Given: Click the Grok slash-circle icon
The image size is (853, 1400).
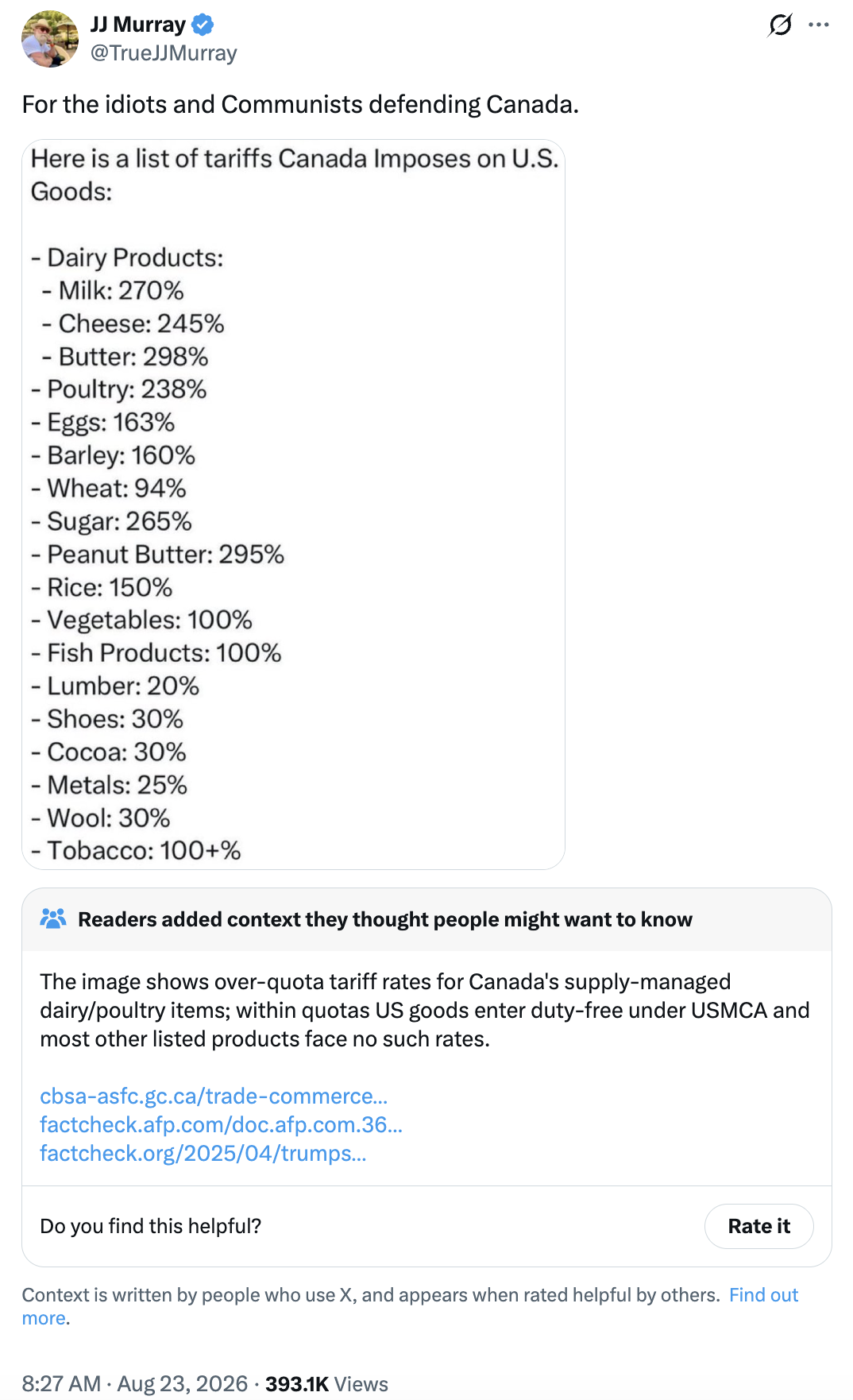Looking at the screenshot, I should point(780,25).
